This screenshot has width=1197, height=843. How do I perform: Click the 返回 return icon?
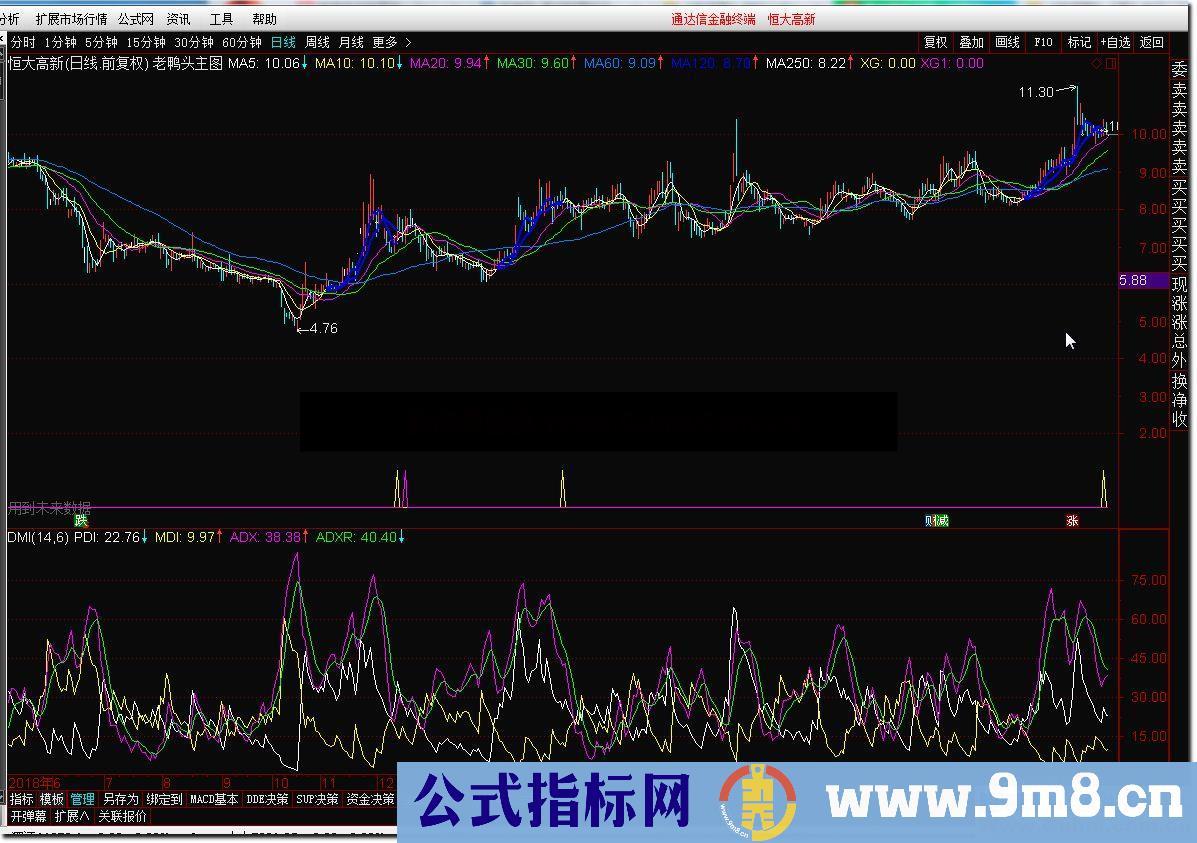pyautogui.click(x=1154, y=43)
